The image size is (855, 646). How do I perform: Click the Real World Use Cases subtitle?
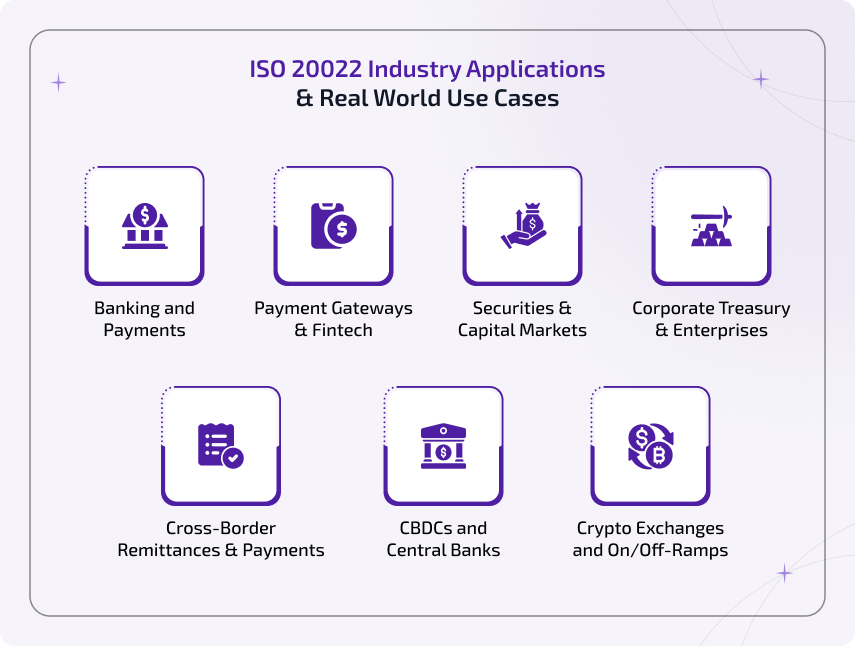tap(427, 98)
